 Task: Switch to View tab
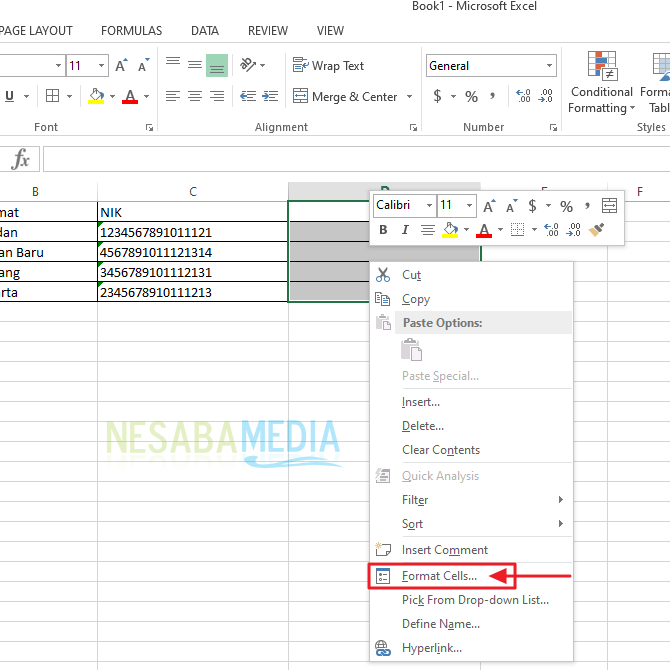tap(330, 31)
